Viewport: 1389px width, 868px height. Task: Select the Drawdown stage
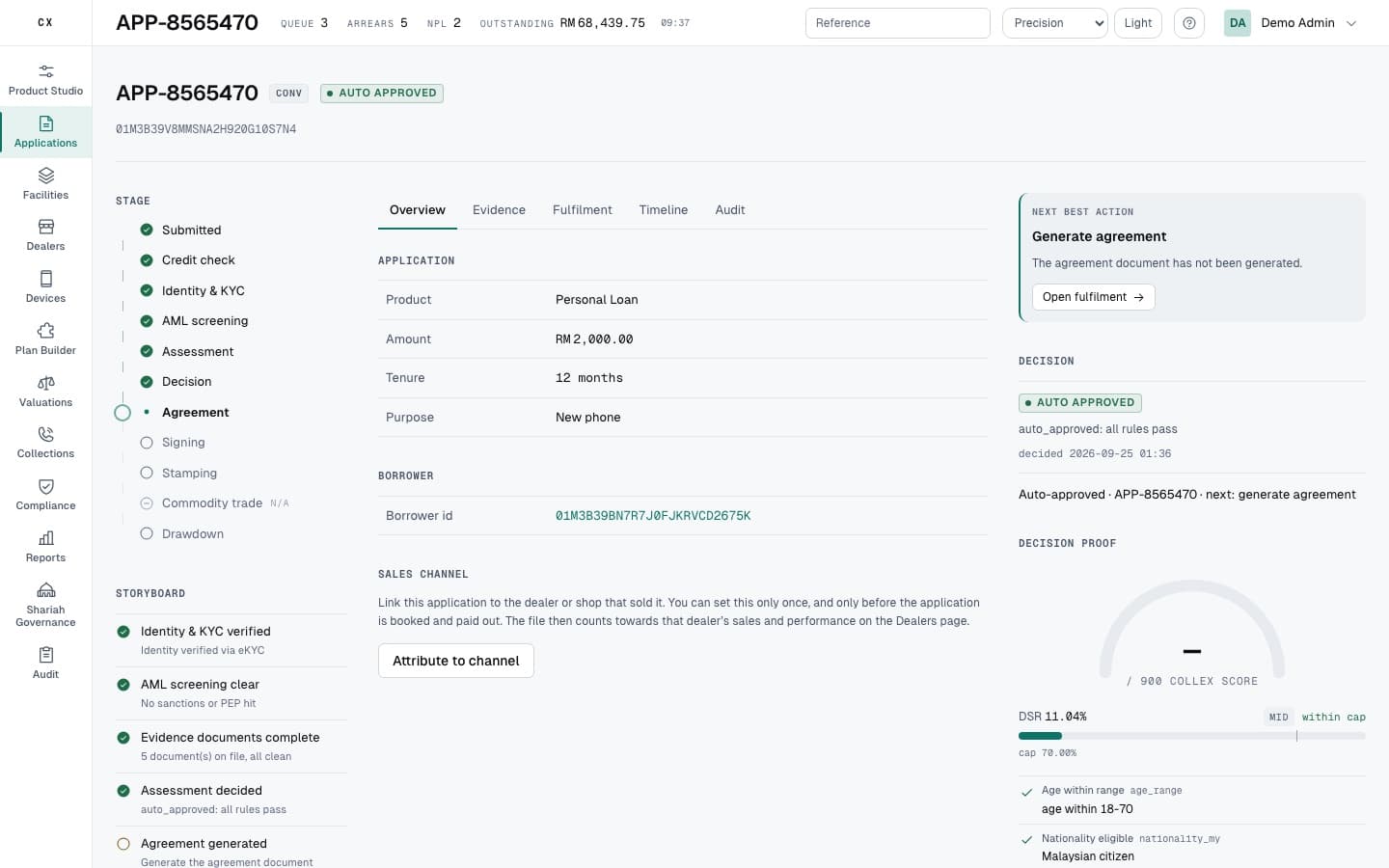[192, 534]
